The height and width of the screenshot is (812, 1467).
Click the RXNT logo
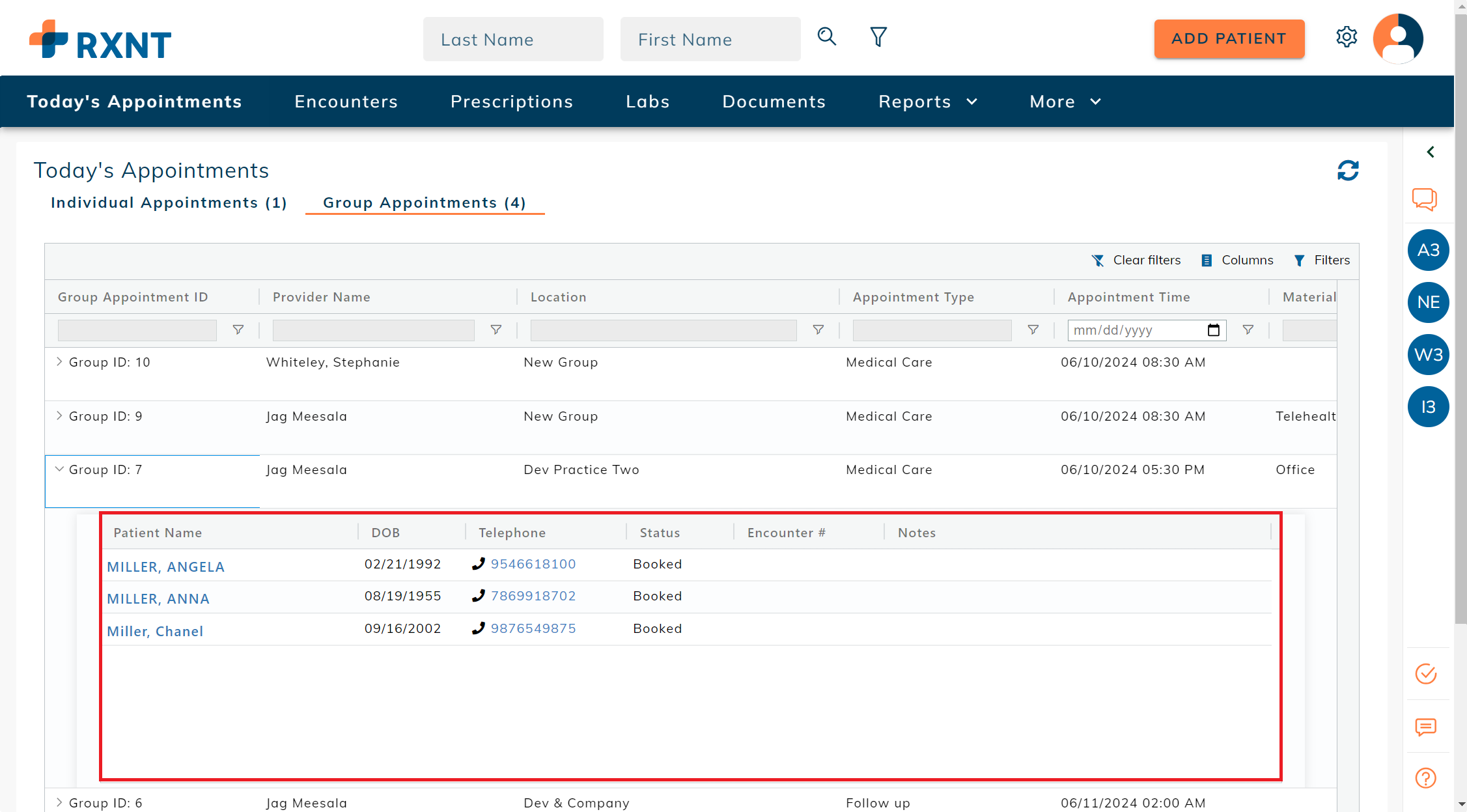tap(100, 40)
